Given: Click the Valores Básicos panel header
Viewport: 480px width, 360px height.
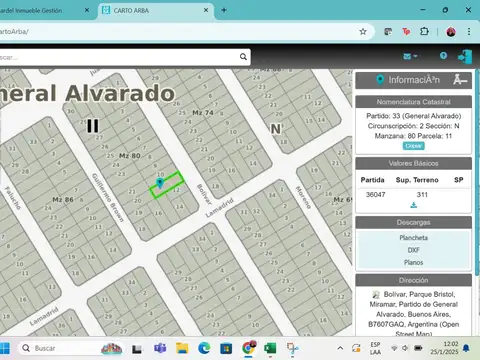Looking at the screenshot, I should (x=413, y=163).
